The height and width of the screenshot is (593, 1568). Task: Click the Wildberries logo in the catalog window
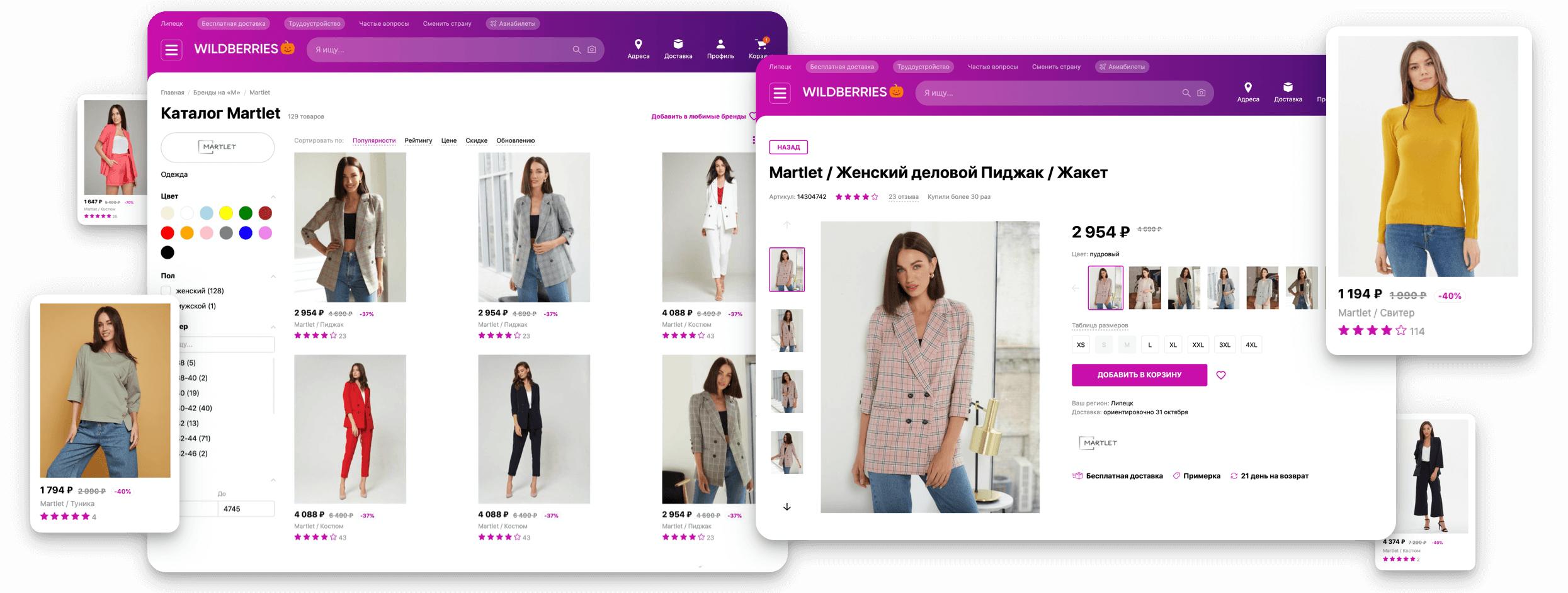click(x=244, y=48)
